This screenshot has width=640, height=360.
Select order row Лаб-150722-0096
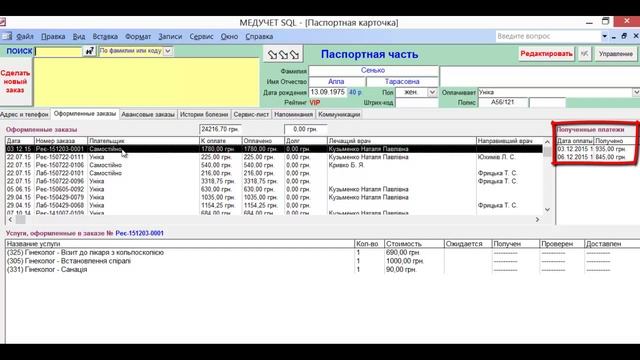pos(274,181)
